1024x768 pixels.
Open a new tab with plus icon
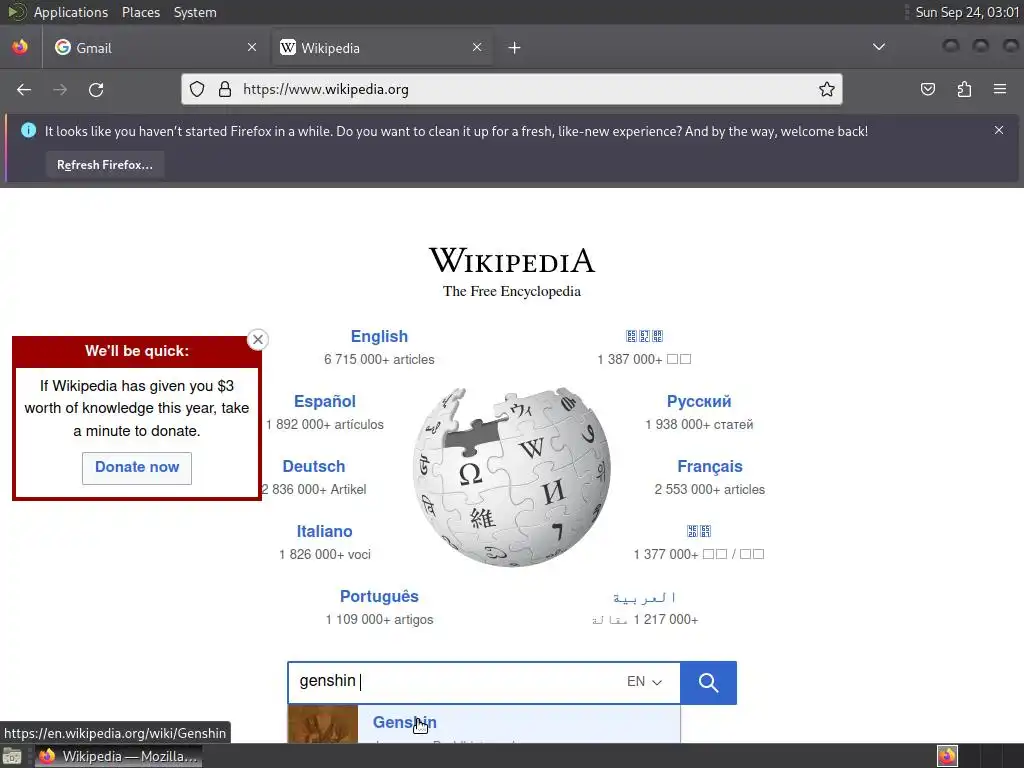pyautogui.click(x=515, y=48)
